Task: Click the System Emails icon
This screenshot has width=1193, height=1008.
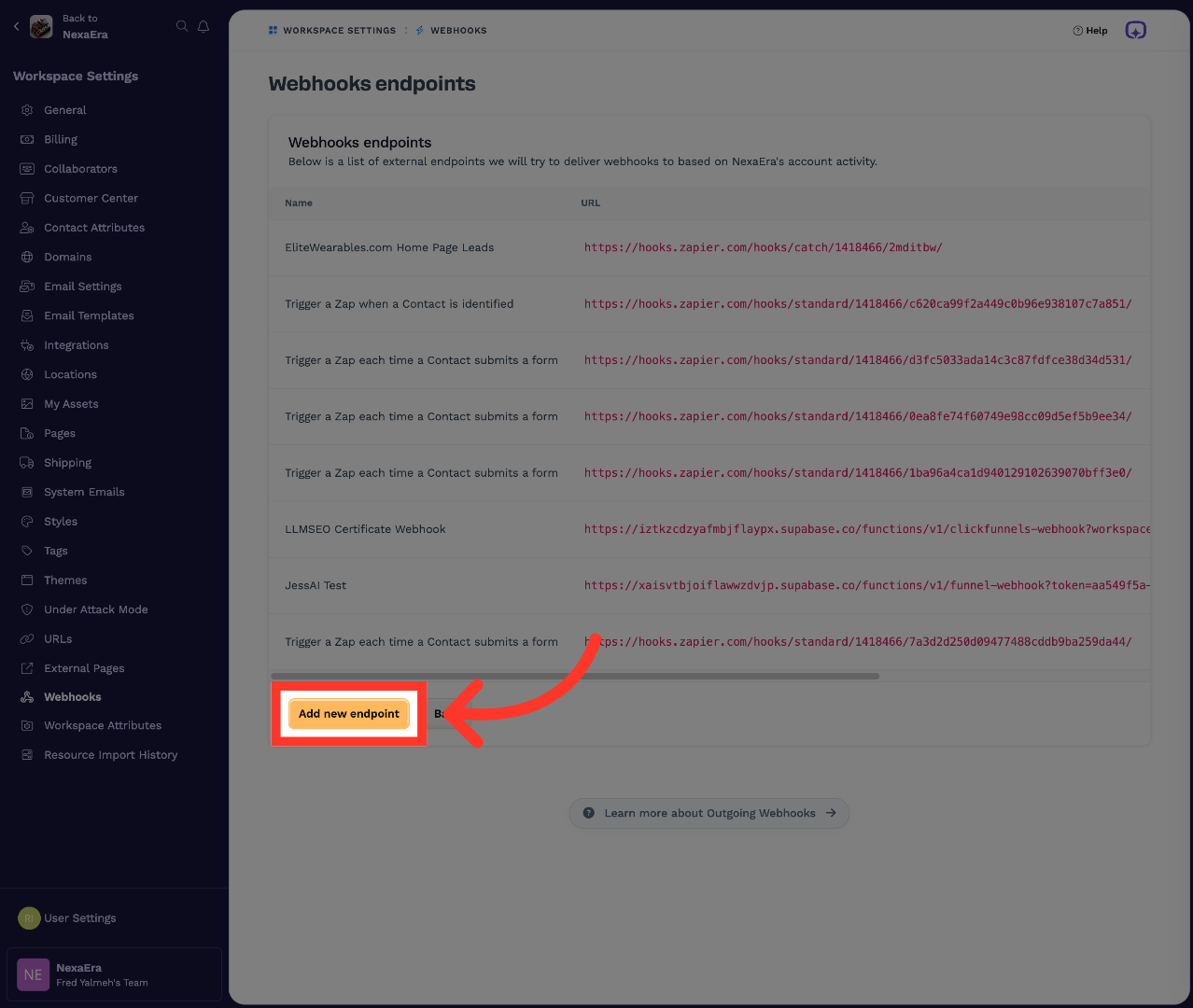Action: (27, 492)
